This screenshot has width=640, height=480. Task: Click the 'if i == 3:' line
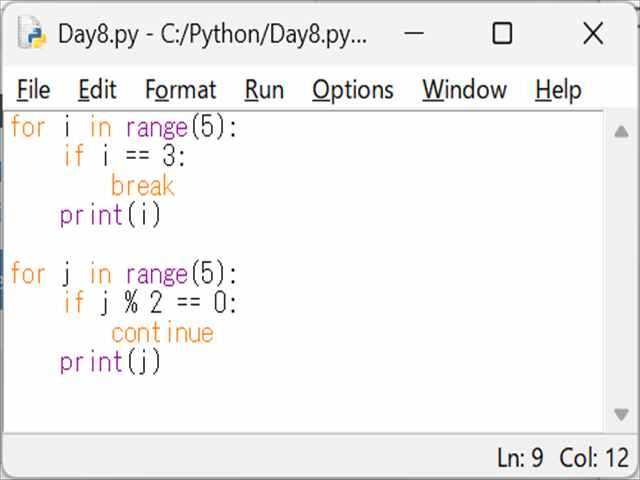[124, 157]
